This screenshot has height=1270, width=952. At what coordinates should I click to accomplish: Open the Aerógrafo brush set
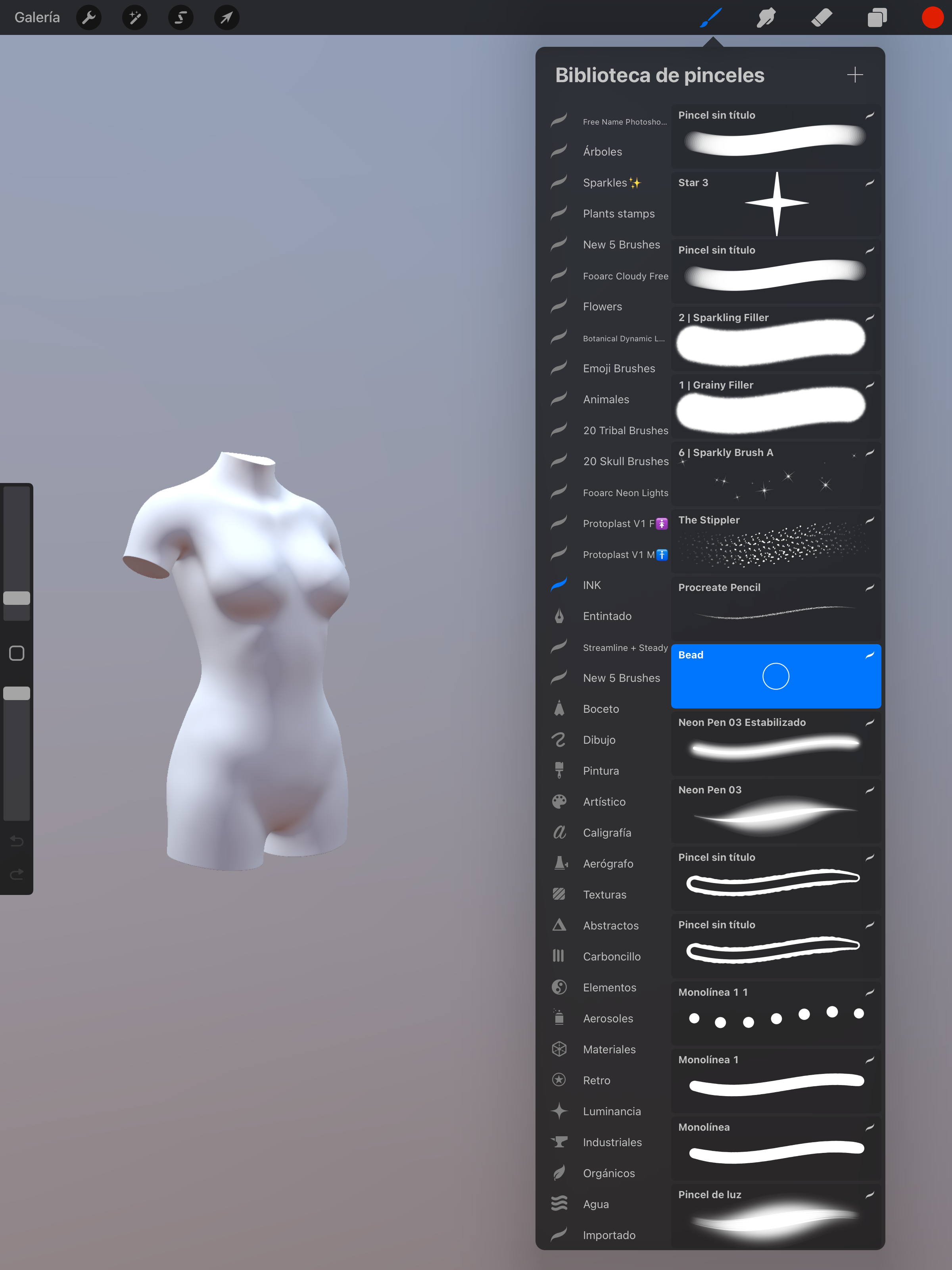click(x=608, y=863)
